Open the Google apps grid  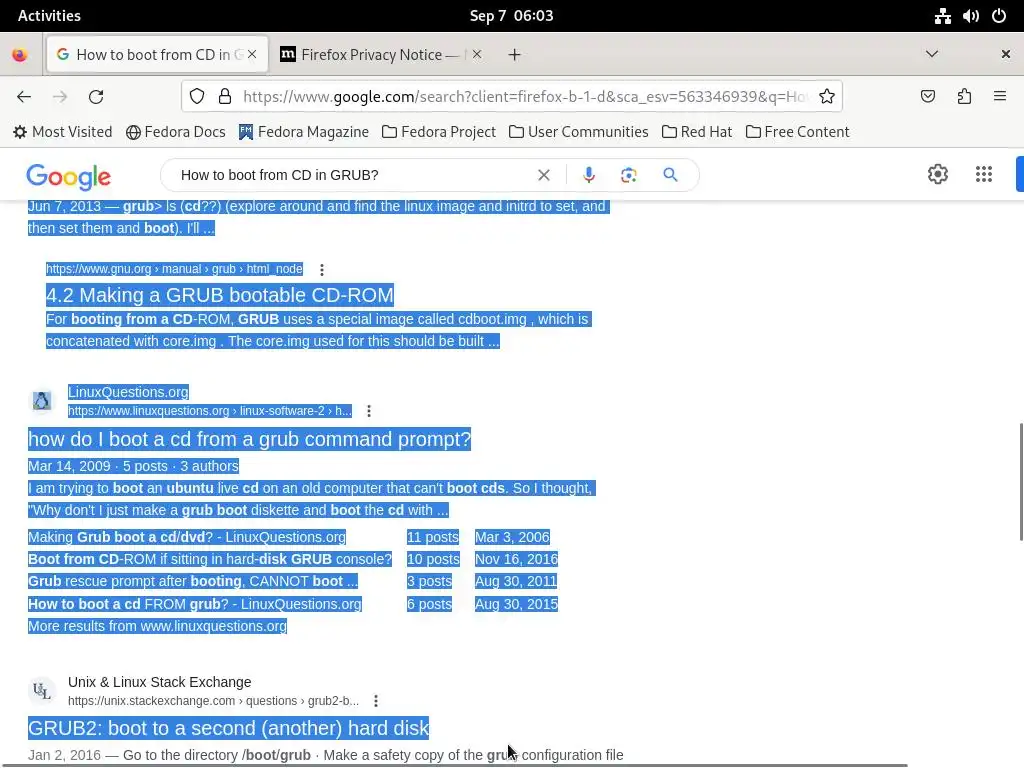(x=984, y=174)
